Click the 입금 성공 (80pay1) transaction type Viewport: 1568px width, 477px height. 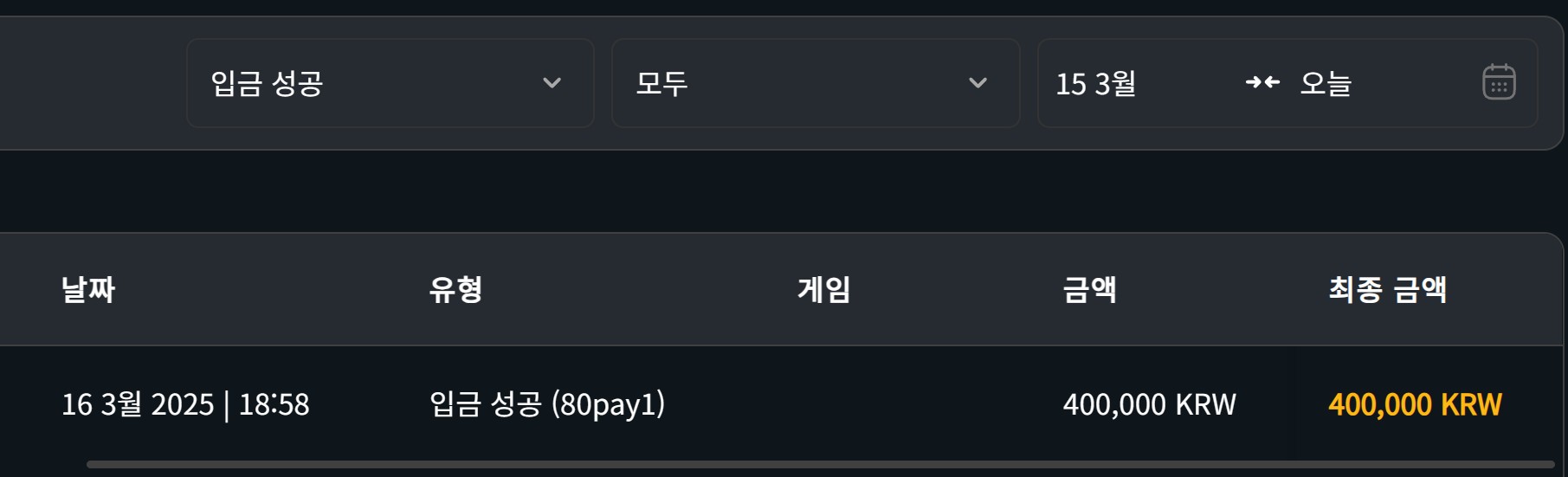(x=547, y=404)
